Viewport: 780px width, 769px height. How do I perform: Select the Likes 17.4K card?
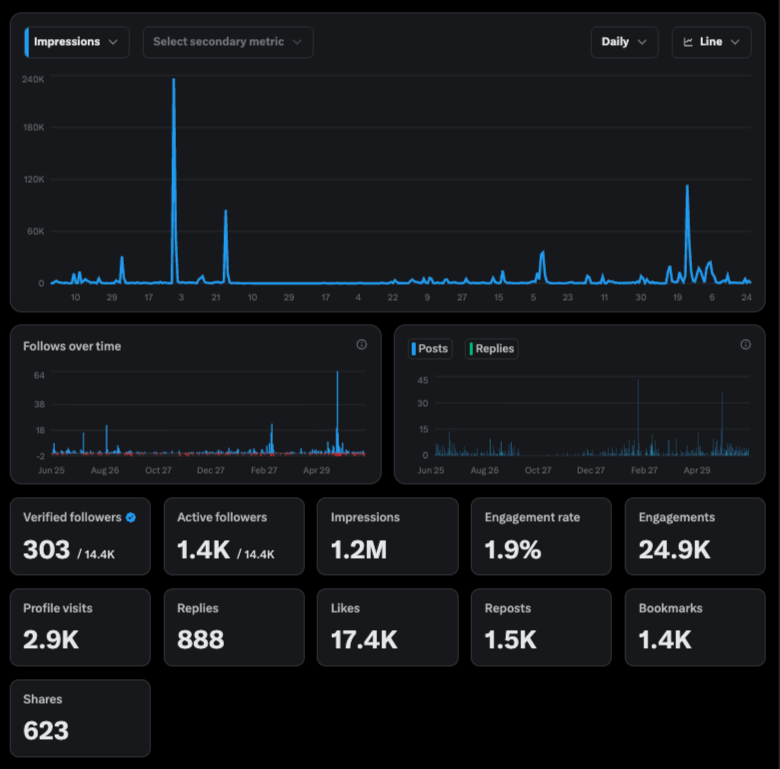tap(388, 627)
